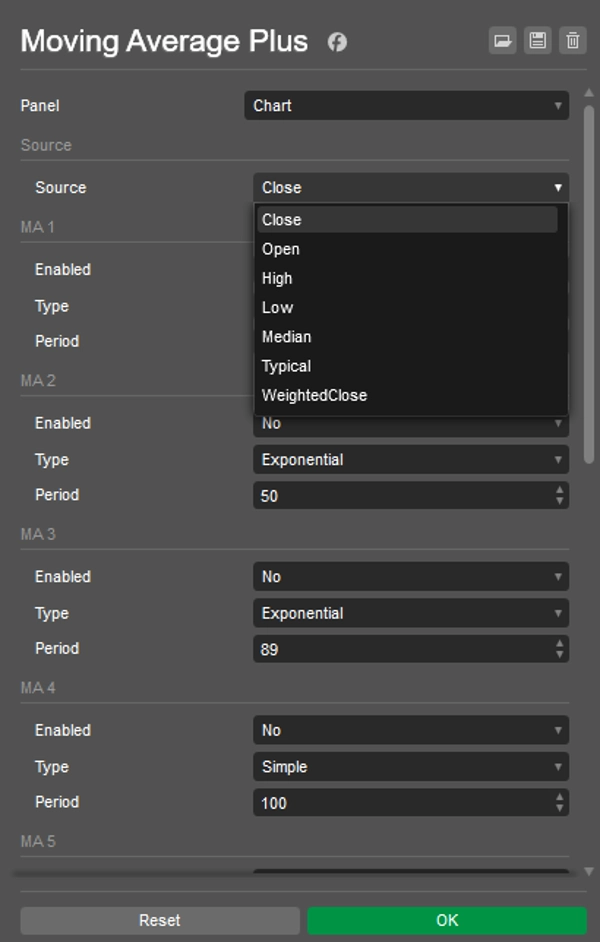Click the trash delete icon

click(x=572, y=40)
